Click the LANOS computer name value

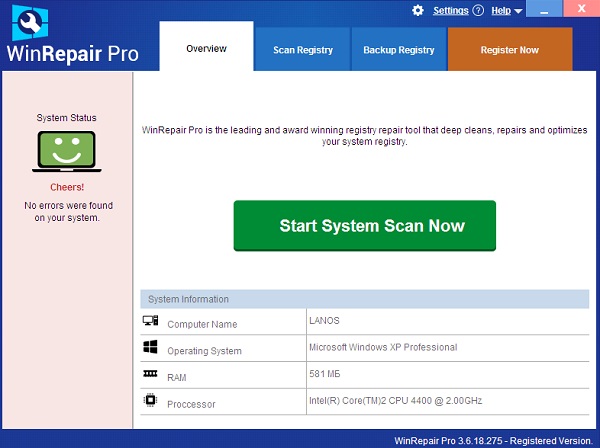(x=326, y=321)
